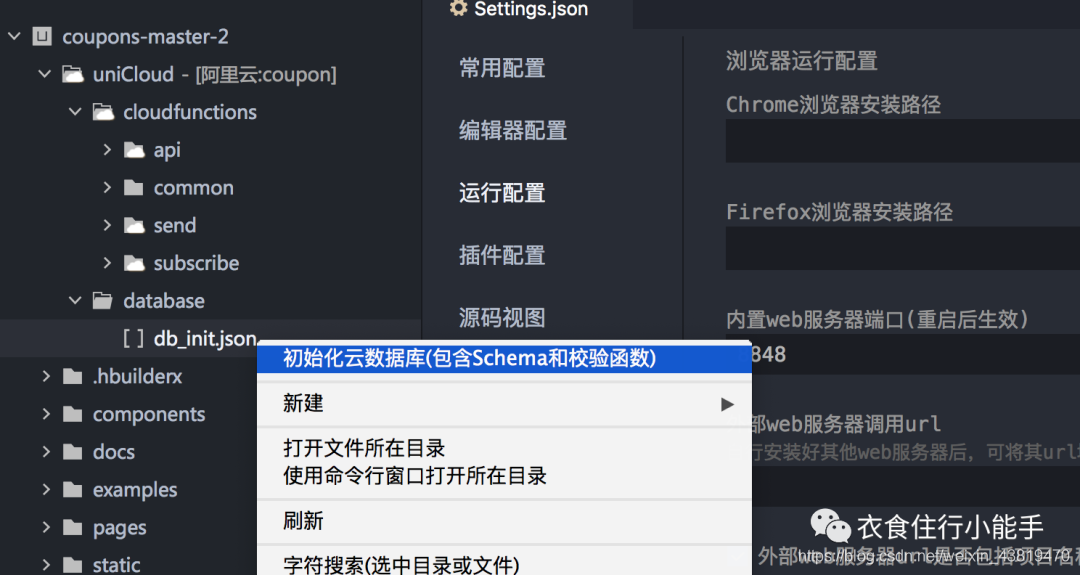Click the gear icon on Settings.json tab

(x=458, y=8)
